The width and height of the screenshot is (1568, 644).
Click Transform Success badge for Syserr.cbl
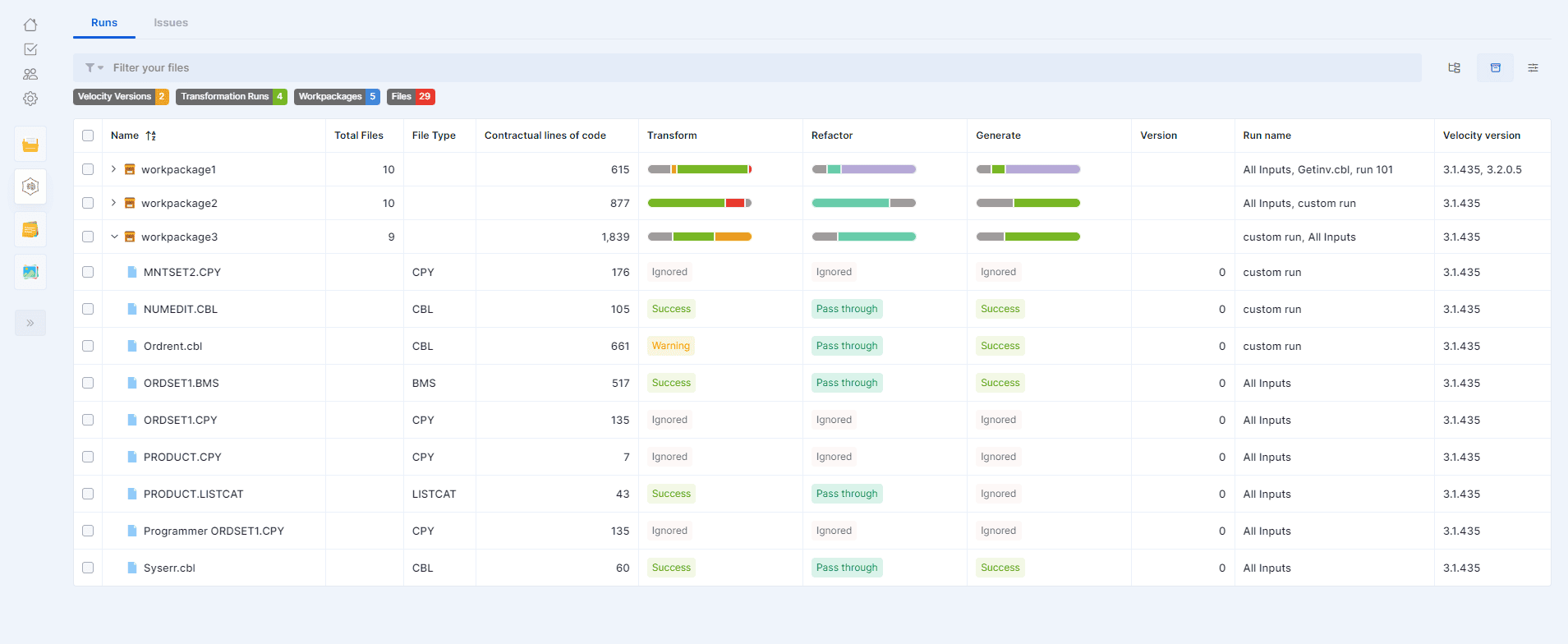click(x=671, y=568)
